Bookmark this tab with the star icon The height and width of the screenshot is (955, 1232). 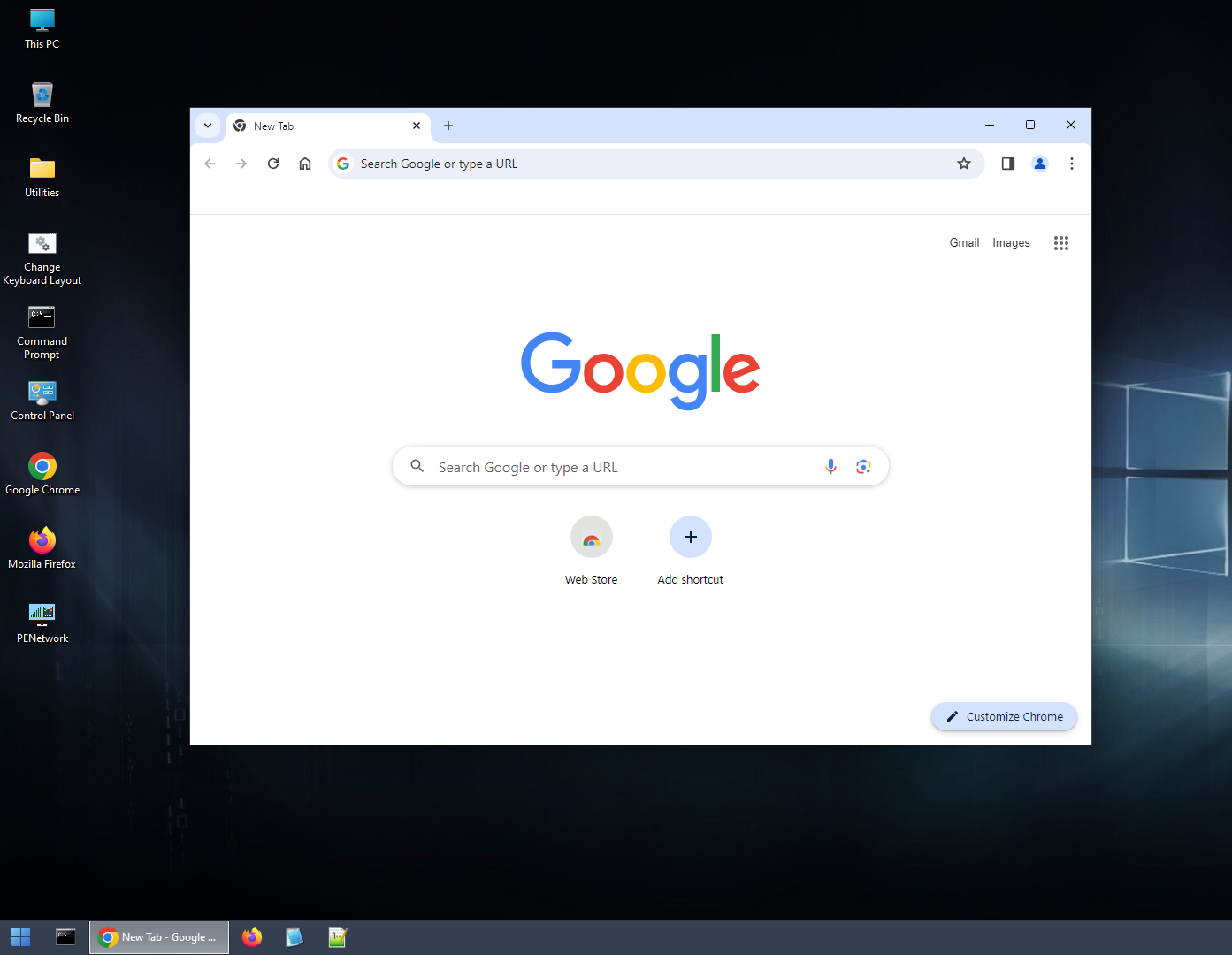[x=964, y=164]
